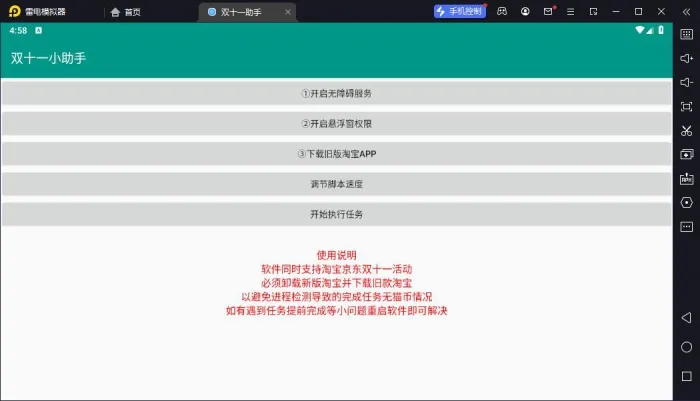Open the multi-instance plus icon in sidebar
This screenshot has width=700, height=401.
(687, 155)
